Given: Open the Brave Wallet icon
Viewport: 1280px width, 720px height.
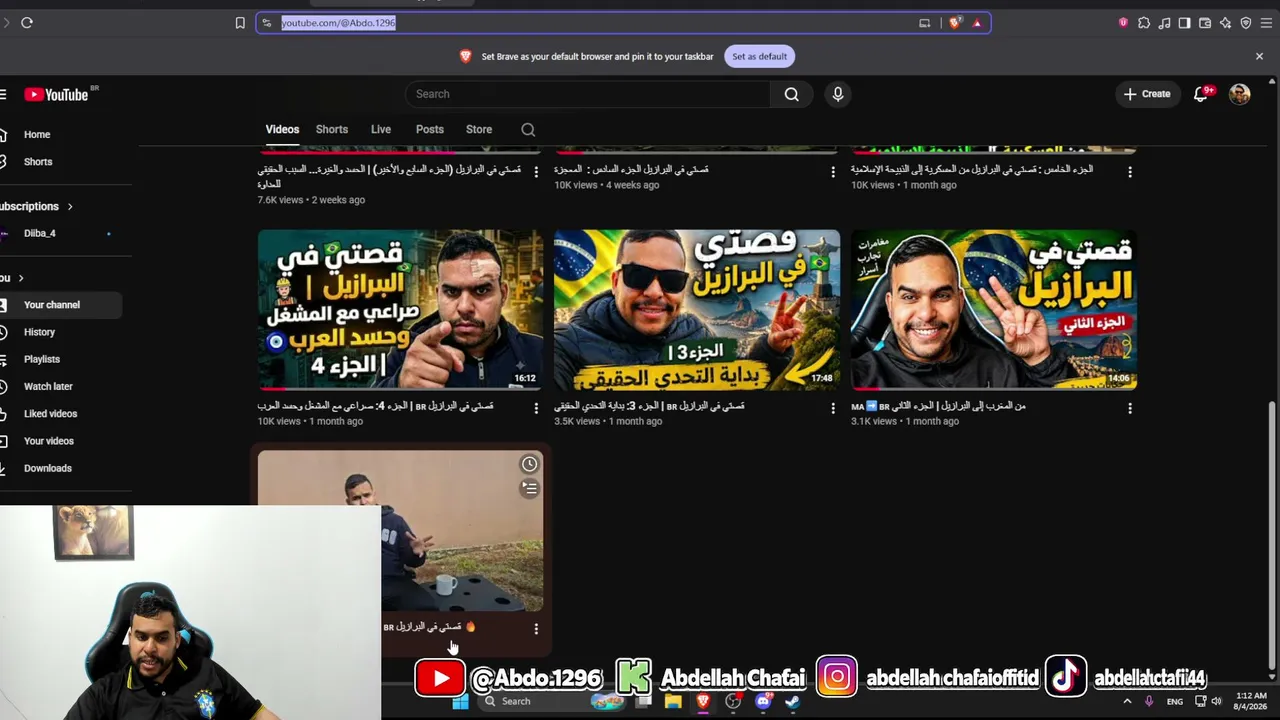Looking at the screenshot, I should point(1205,23).
